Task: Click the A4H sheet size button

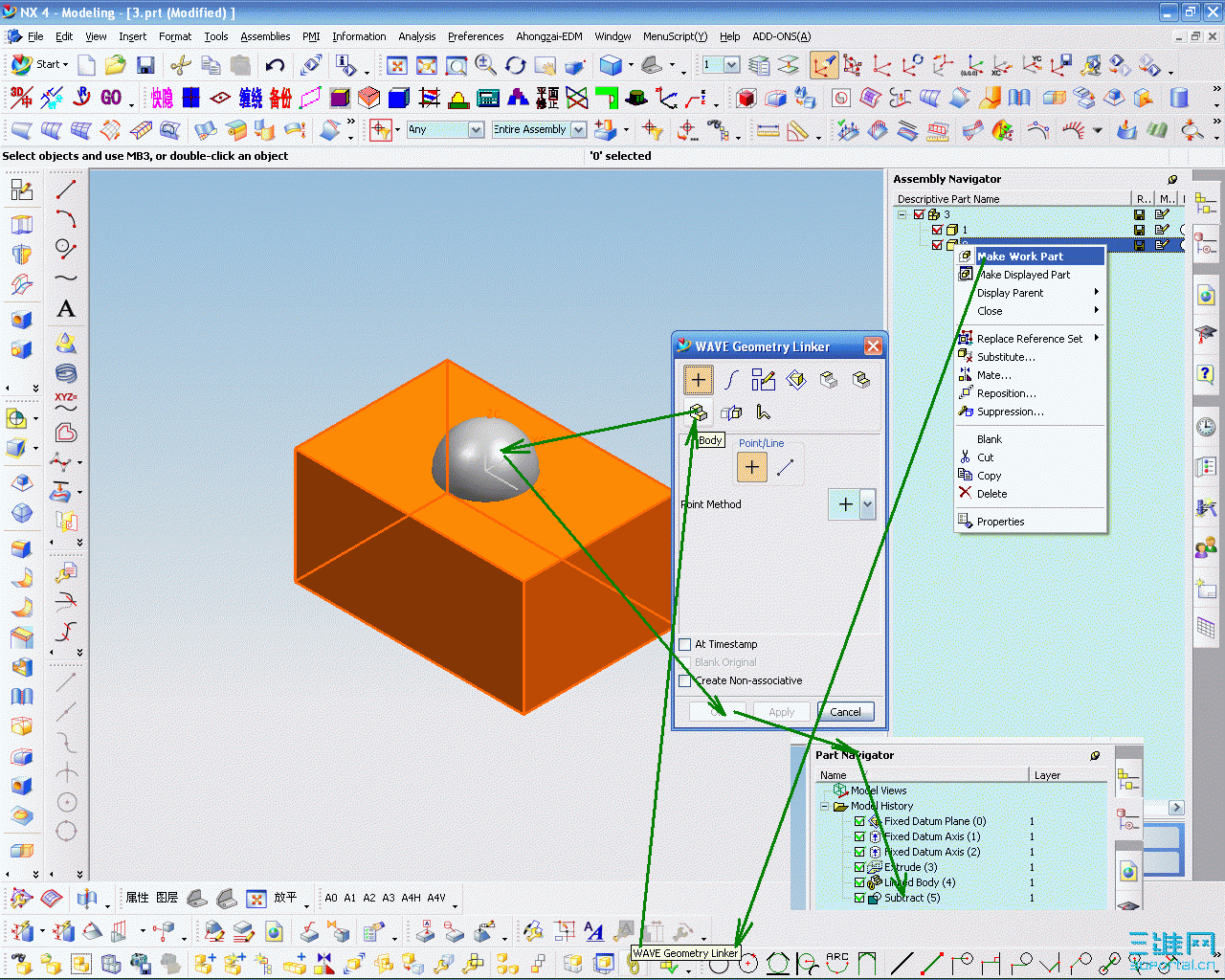Action: [x=412, y=898]
